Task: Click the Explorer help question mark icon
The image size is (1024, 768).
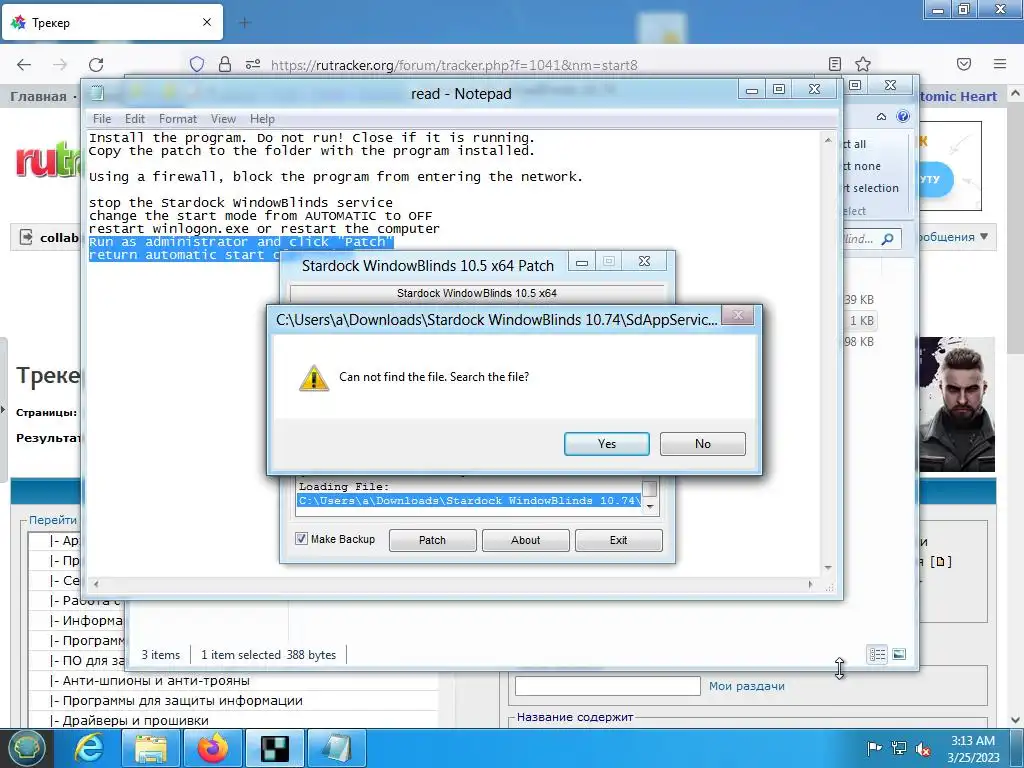Action: click(903, 116)
